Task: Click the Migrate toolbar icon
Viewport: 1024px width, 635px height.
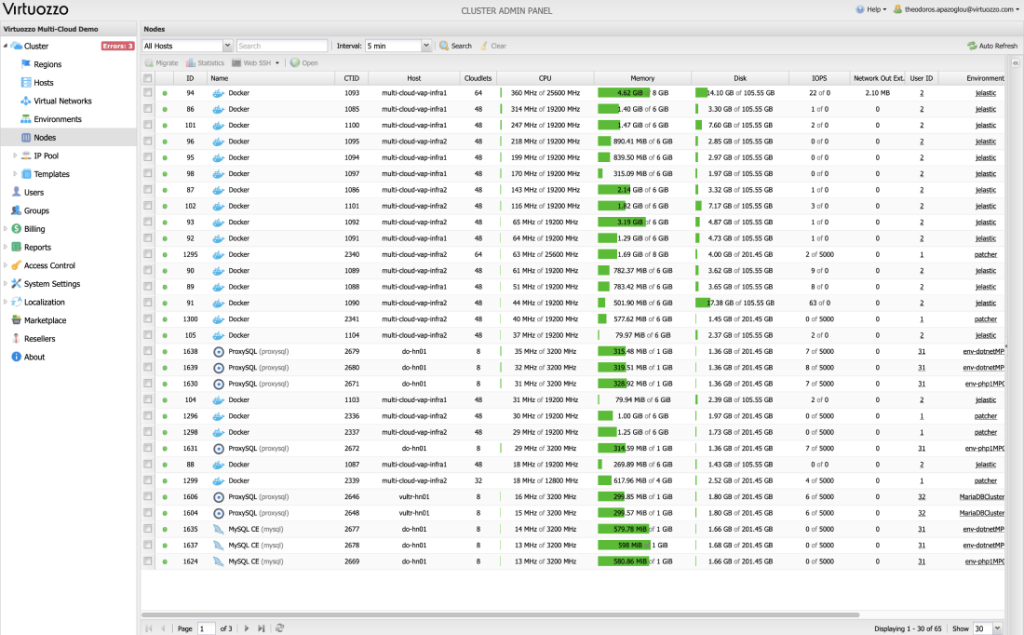Action: [x=149, y=63]
